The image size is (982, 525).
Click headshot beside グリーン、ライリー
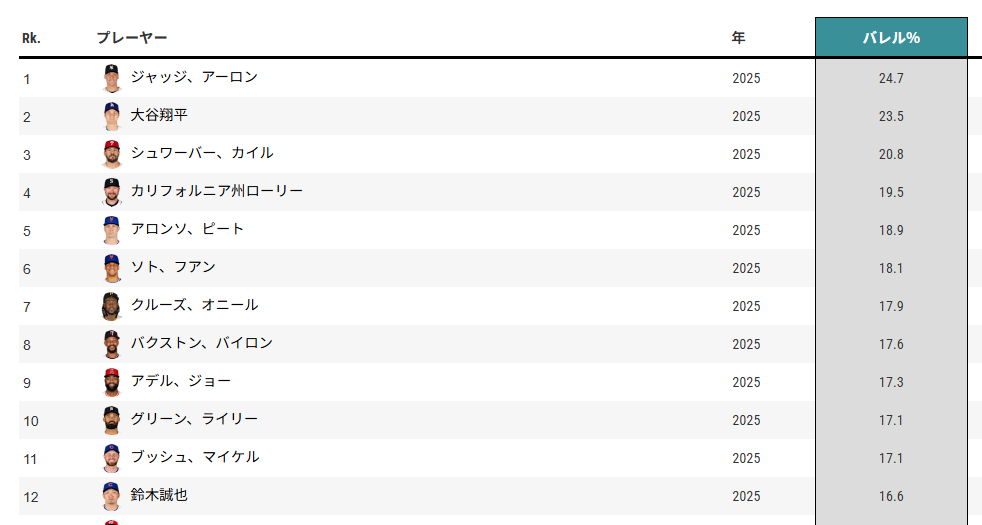click(111, 420)
